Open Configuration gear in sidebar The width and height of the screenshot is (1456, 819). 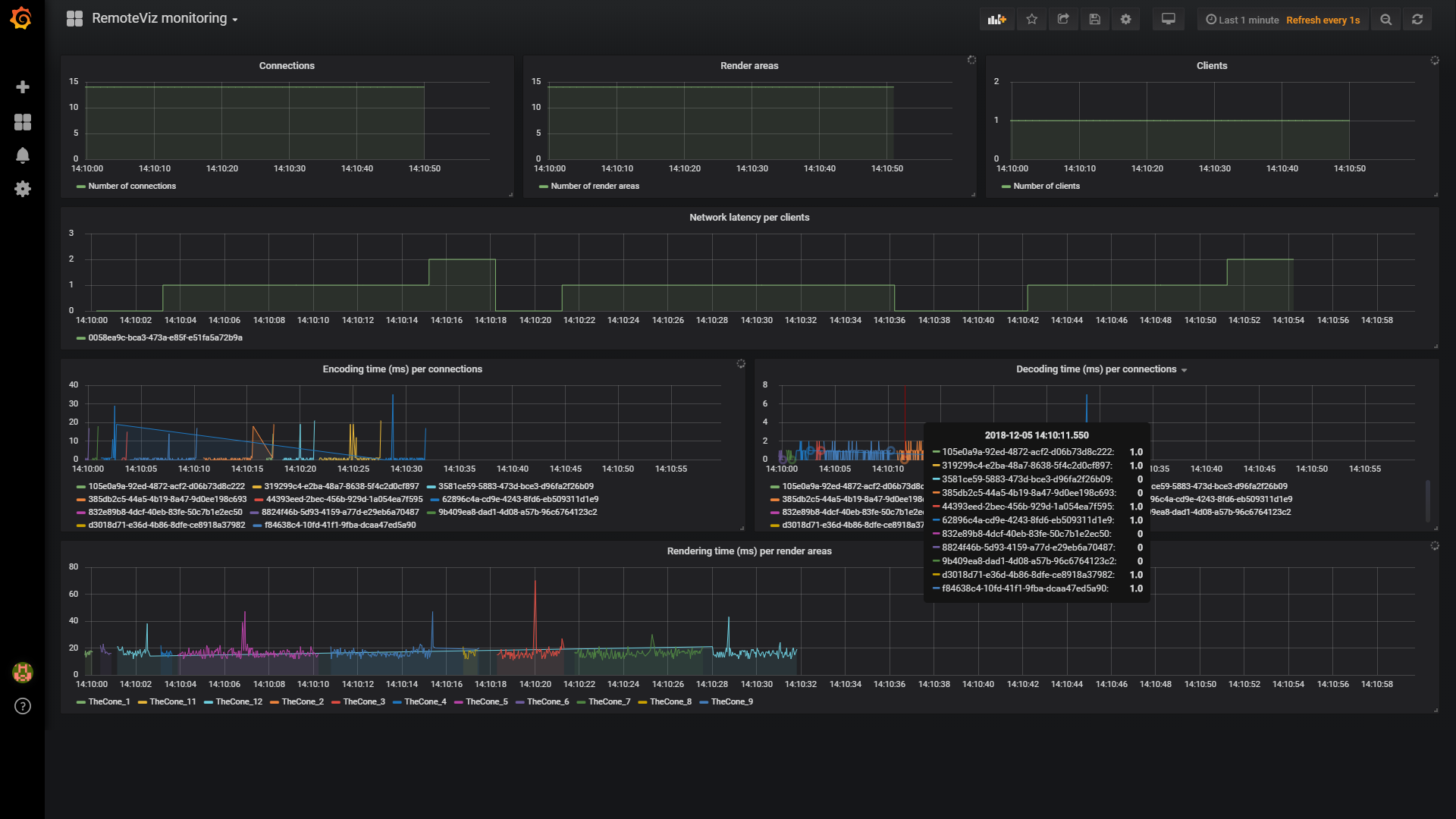click(23, 189)
